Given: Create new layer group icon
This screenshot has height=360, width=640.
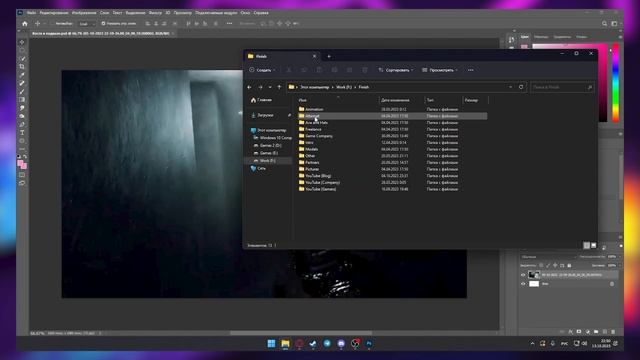Looking at the screenshot, I should click(596, 332).
